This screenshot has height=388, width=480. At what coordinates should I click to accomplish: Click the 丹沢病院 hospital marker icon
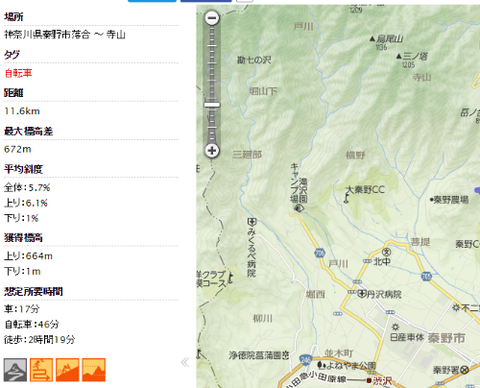(x=362, y=294)
